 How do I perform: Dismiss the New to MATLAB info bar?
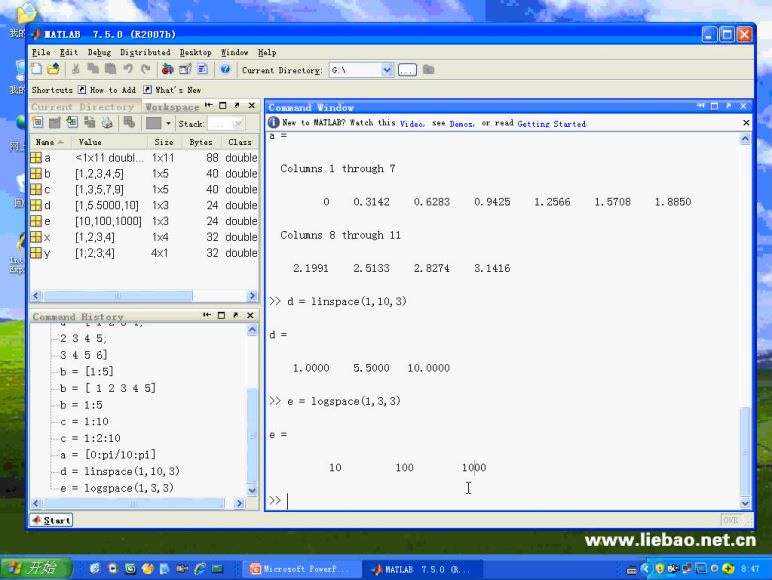coord(746,123)
